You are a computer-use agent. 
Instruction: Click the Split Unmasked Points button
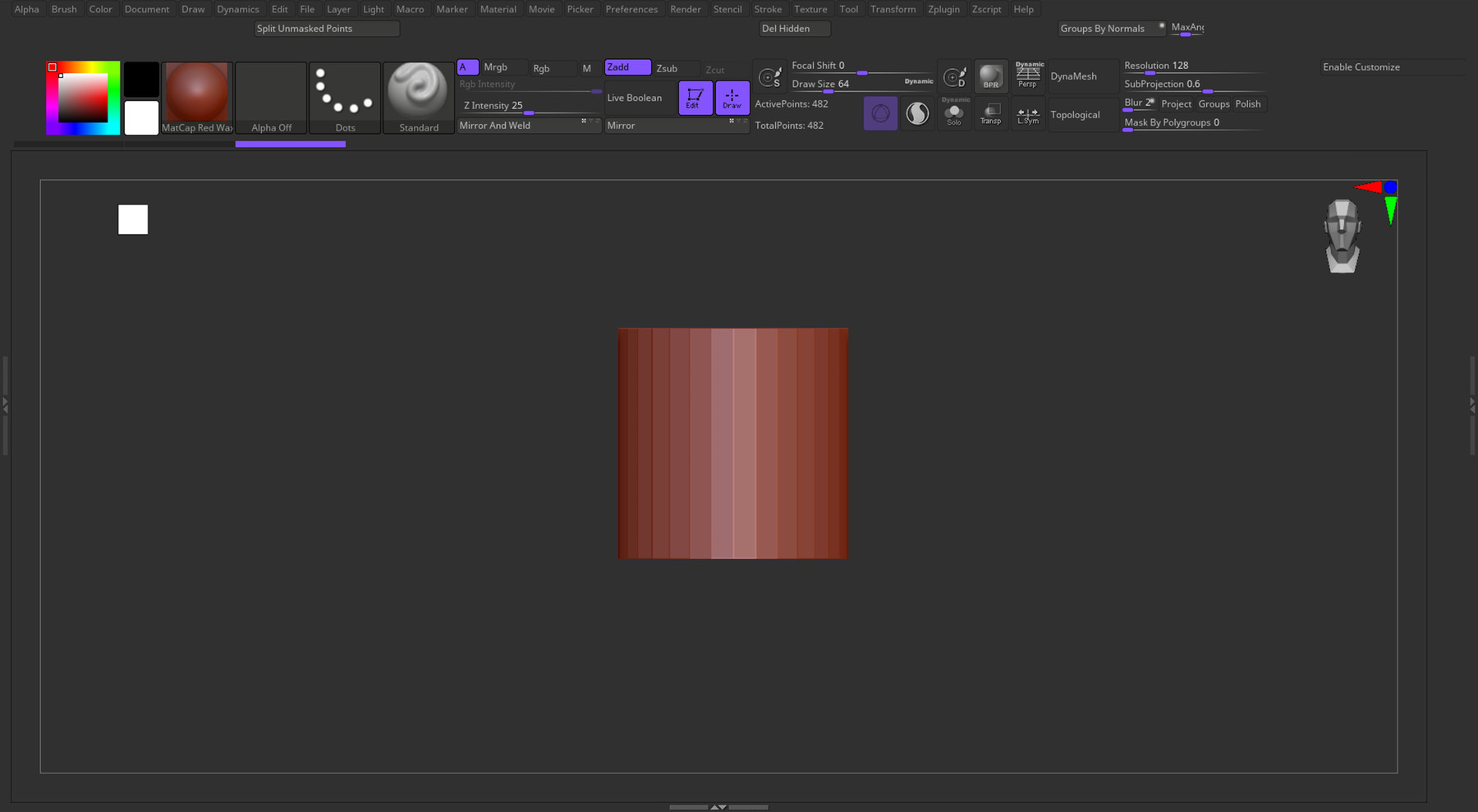point(327,29)
